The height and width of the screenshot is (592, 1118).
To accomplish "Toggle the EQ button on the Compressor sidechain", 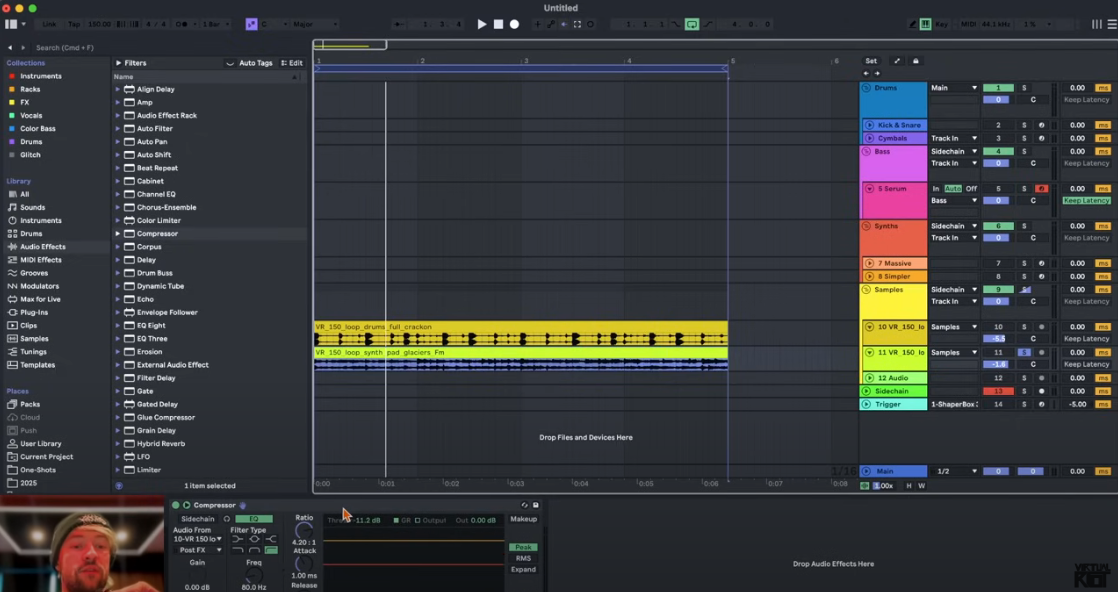I will tap(253, 520).
